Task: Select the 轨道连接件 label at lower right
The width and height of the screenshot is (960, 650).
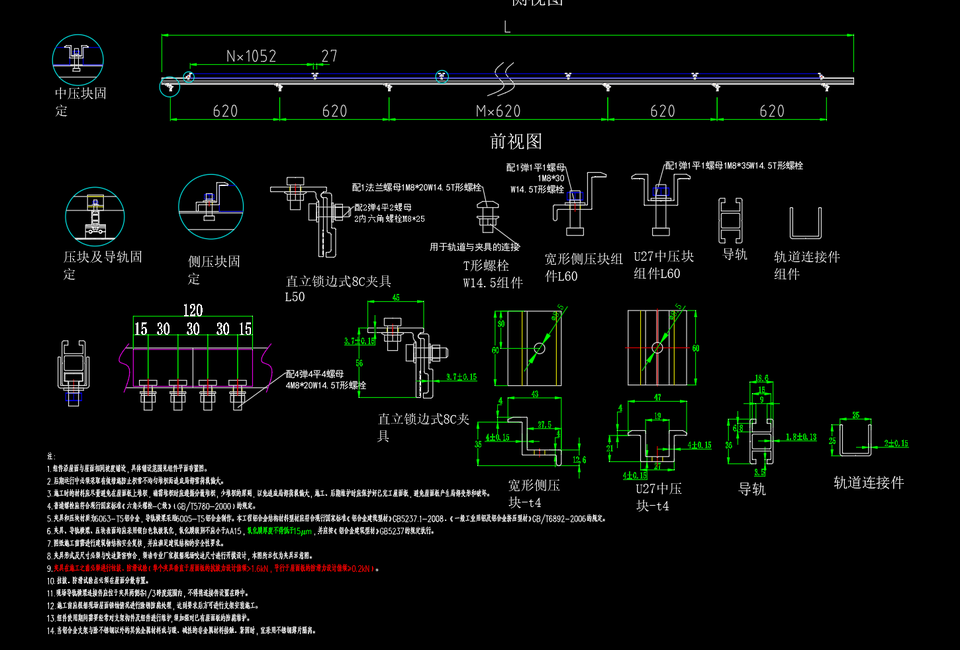Action: point(868,482)
